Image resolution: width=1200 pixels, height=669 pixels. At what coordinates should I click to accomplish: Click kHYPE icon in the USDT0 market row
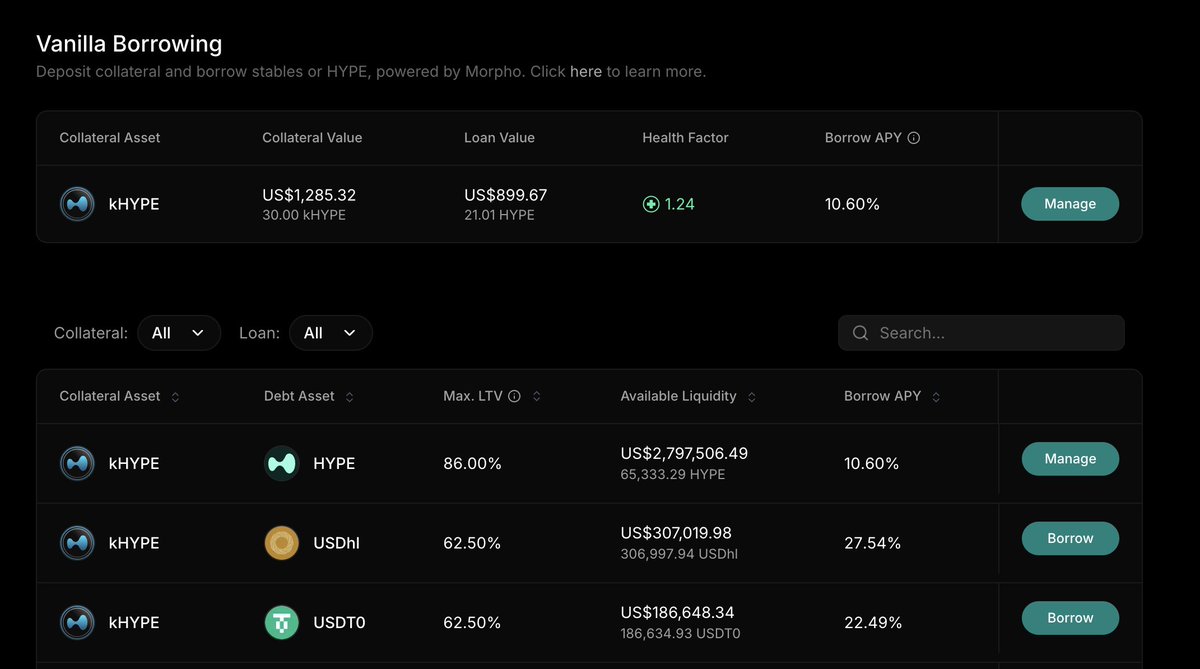coord(77,622)
